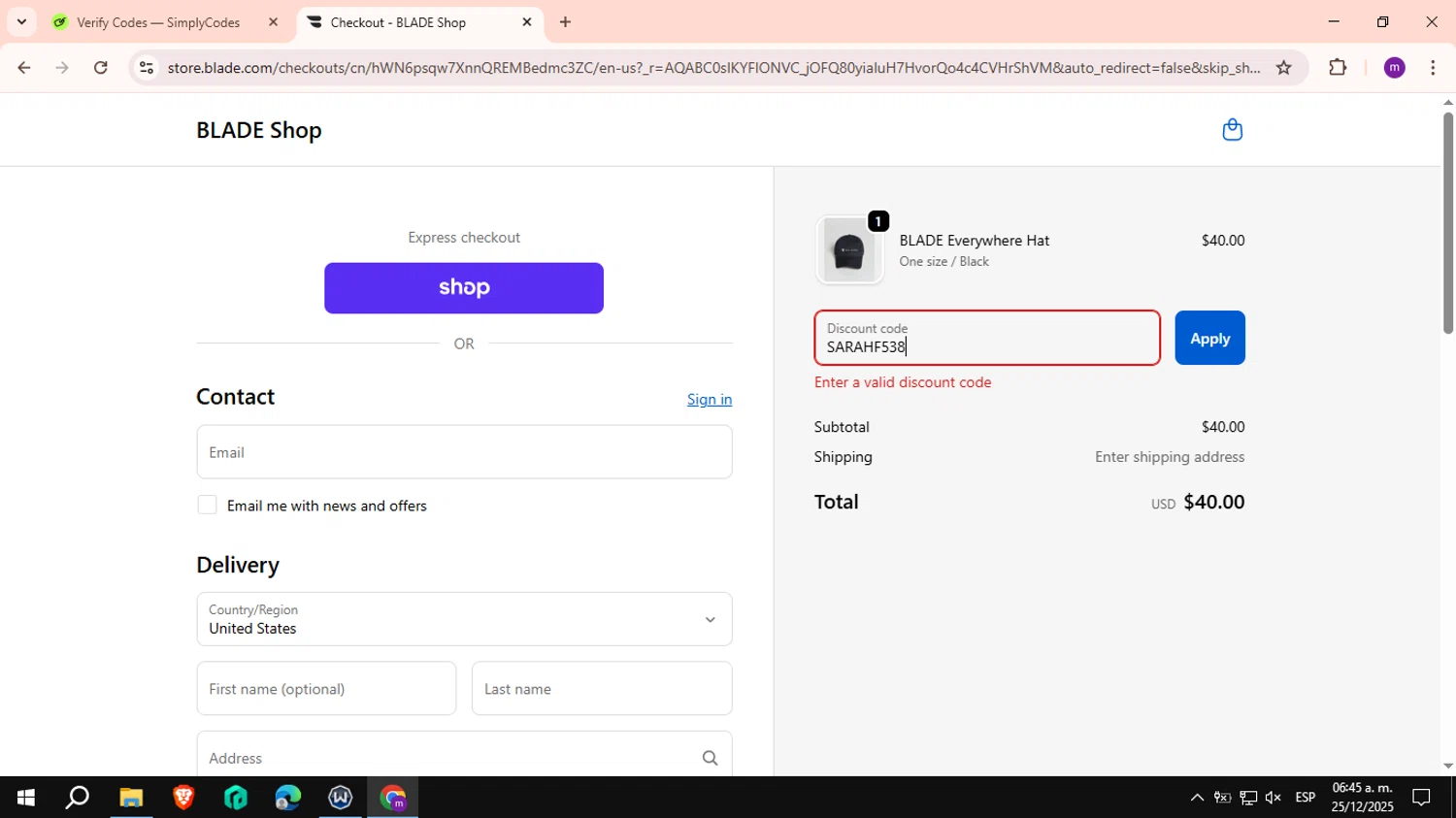The height and width of the screenshot is (818, 1456).
Task: Open Chrome's three-dot menu
Action: pyautogui.click(x=1433, y=68)
